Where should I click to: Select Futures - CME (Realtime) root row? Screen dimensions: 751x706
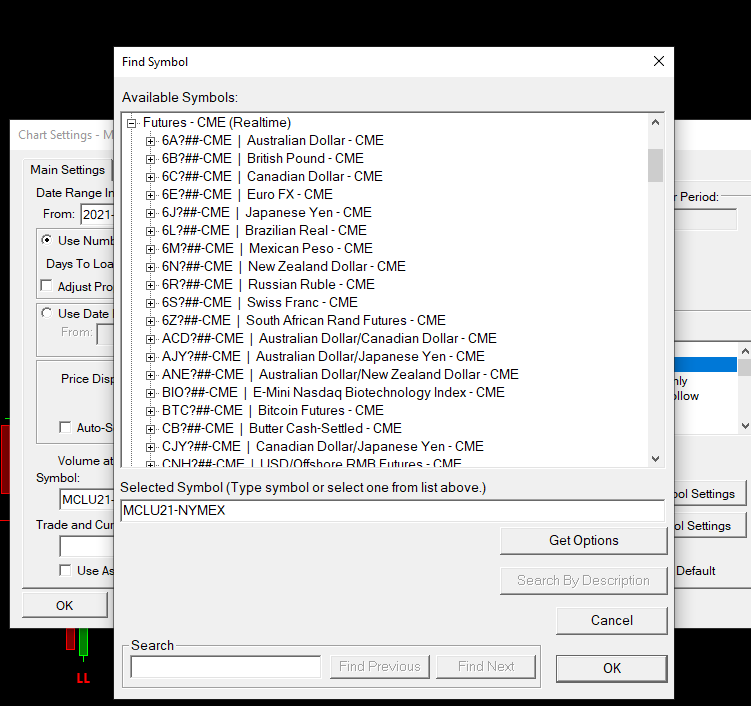[216, 123]
